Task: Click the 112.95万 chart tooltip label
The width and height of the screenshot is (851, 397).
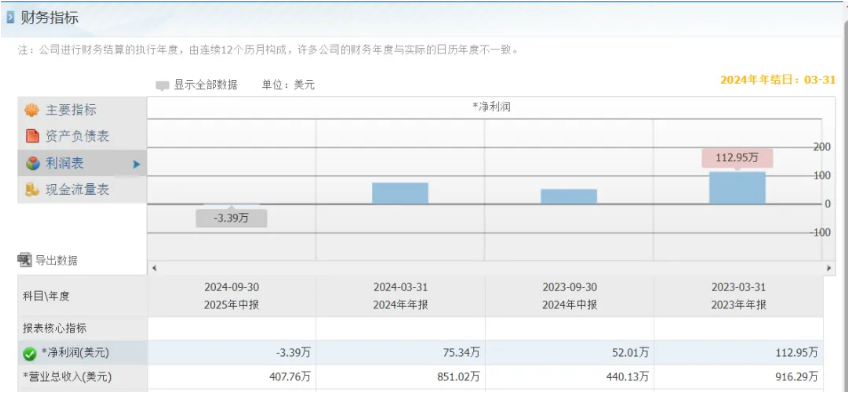Action: coord(737,157)
